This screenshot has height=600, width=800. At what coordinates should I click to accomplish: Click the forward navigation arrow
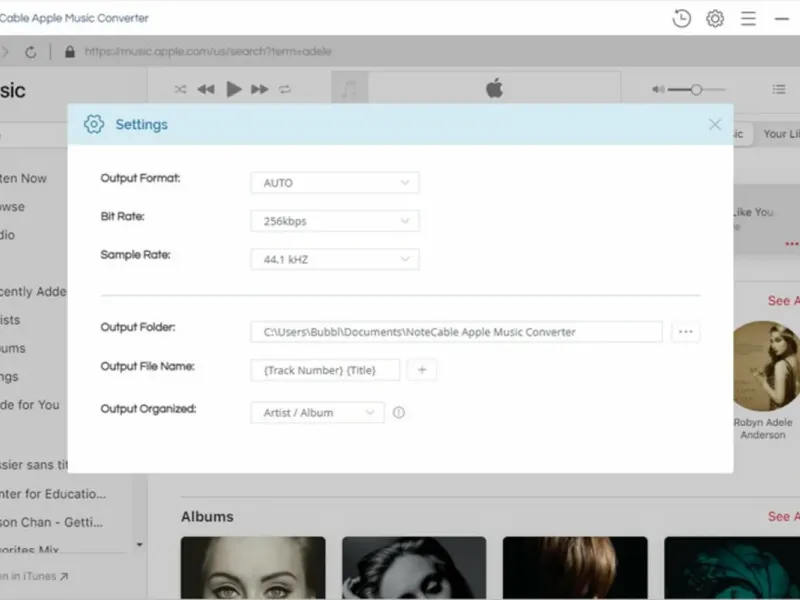(5, 52)
